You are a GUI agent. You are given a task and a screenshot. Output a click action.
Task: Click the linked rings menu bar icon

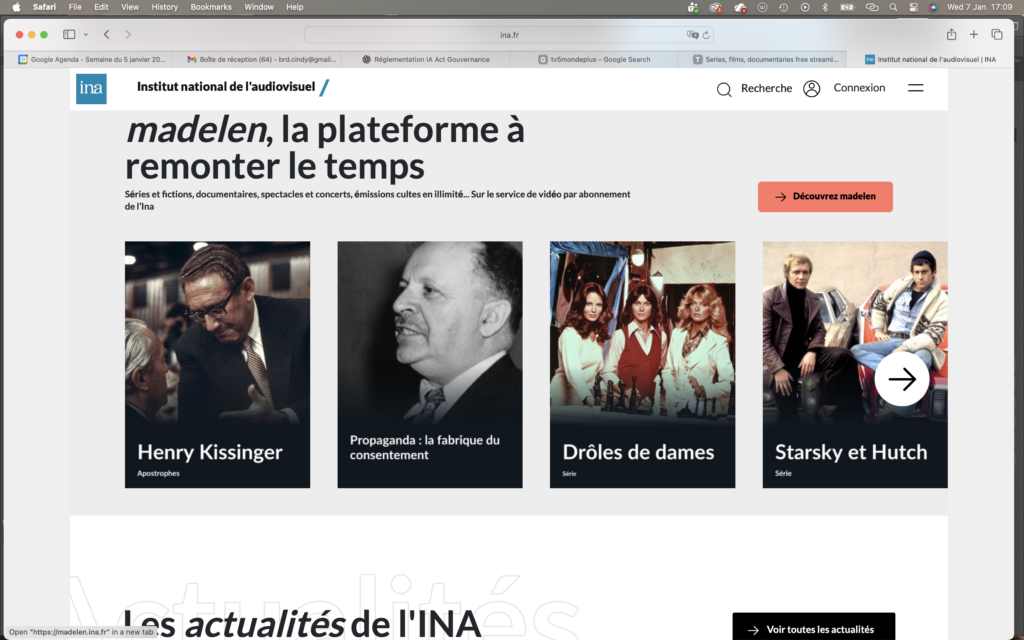coord(872,7)
